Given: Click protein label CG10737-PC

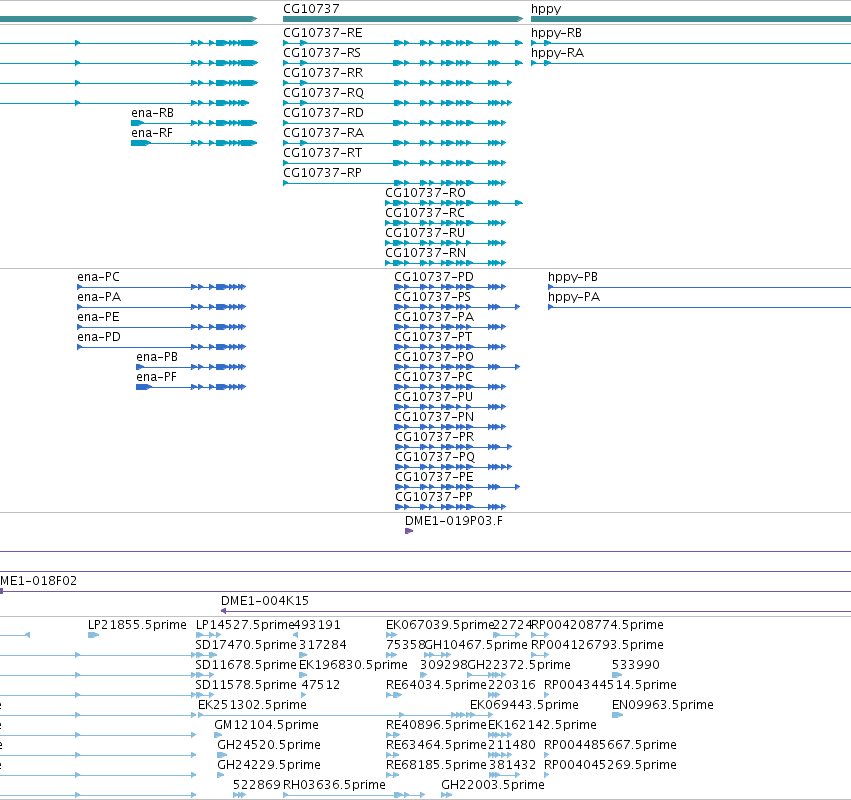Looking at the screenshot, I should (434, 377).
